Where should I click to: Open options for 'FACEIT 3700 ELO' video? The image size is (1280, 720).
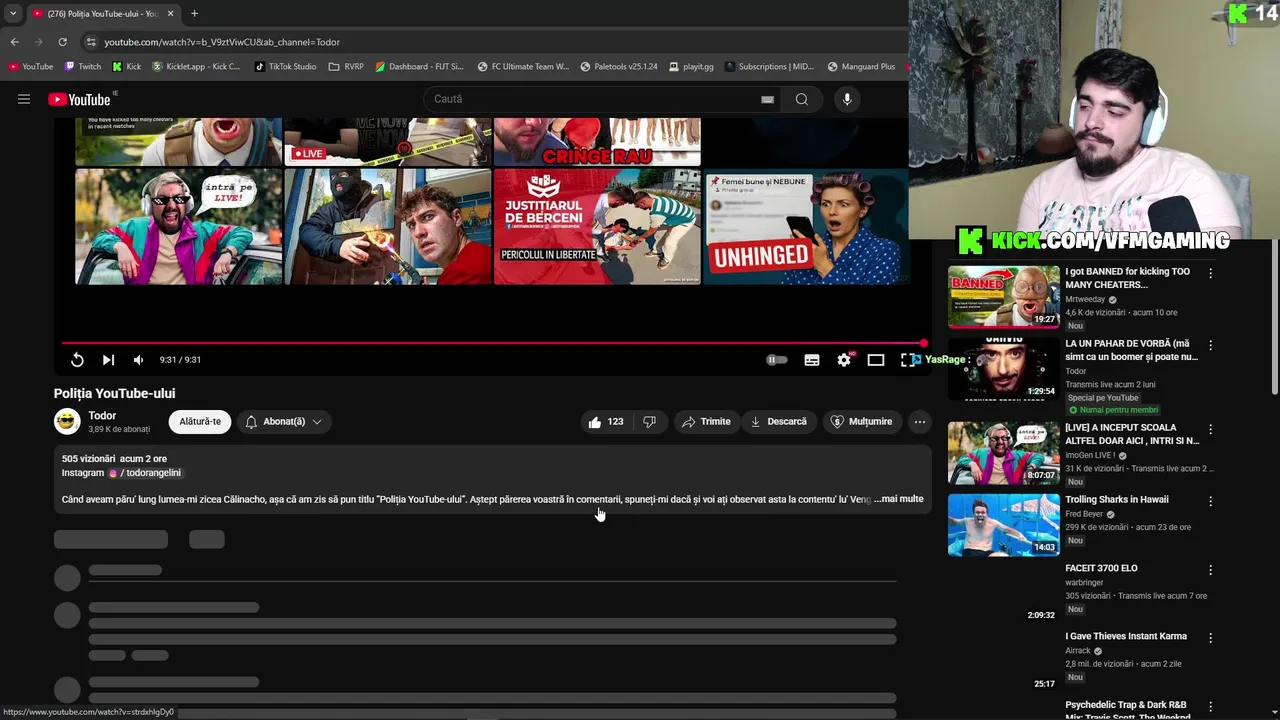pyautogui.click(x=1210, y=570)
